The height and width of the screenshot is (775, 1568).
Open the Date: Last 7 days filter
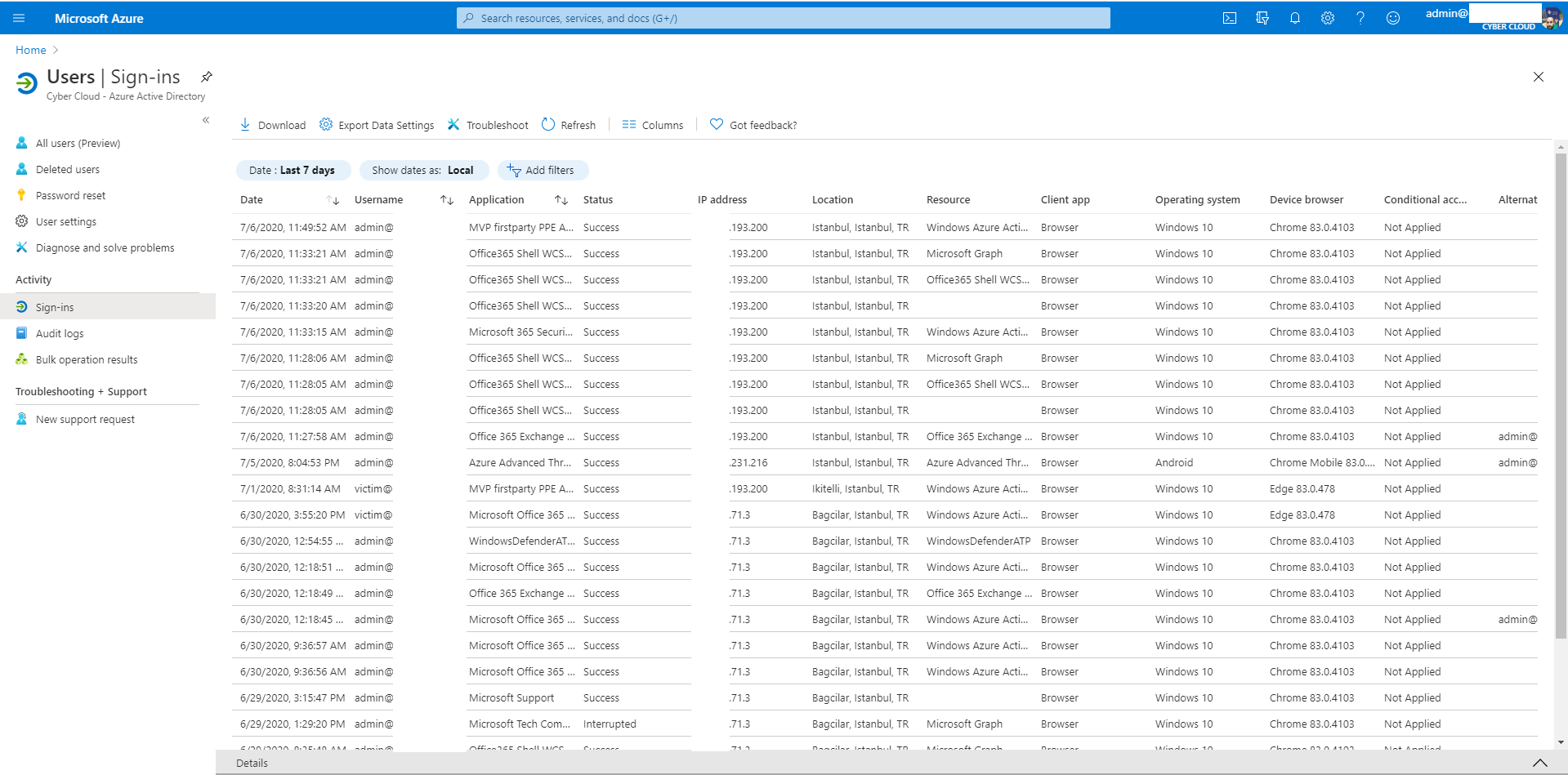coord(293,170)
